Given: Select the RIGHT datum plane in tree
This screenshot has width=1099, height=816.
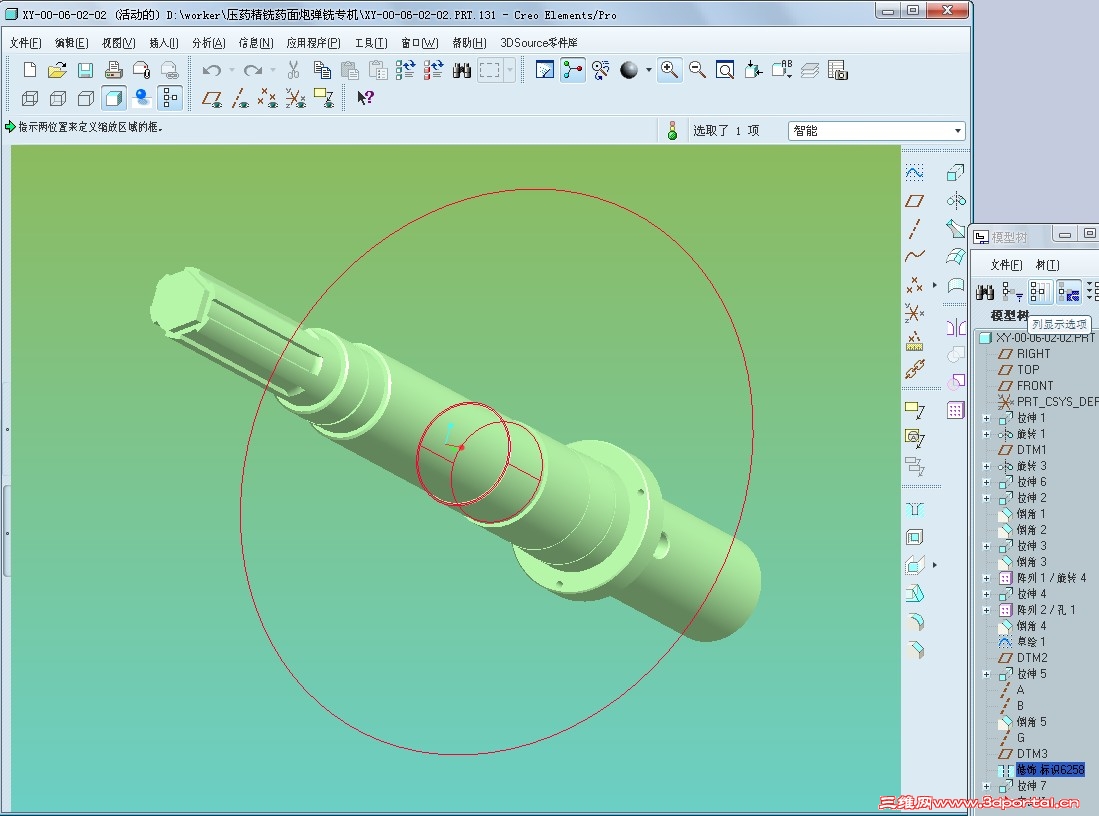Looking at the screenshot, I should (1033, 354).
